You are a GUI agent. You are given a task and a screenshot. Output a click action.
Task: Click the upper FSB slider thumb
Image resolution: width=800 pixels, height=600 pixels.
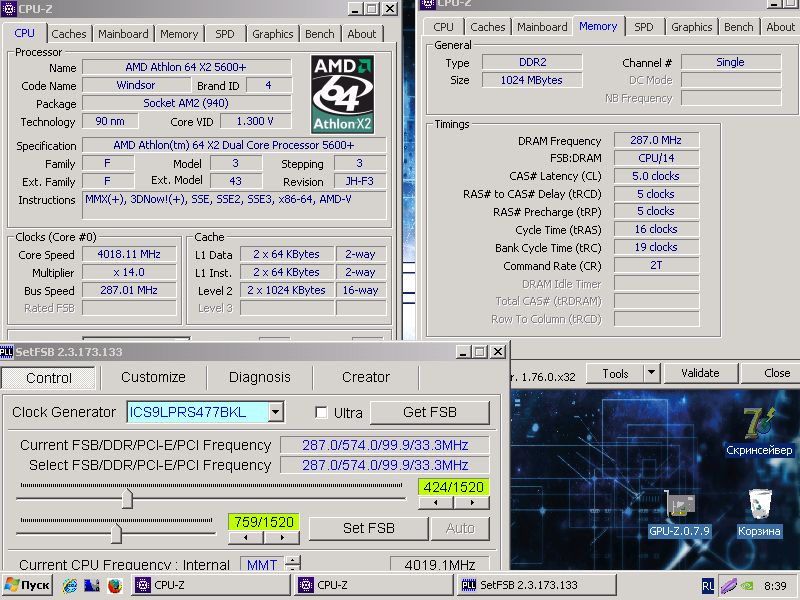127,498
